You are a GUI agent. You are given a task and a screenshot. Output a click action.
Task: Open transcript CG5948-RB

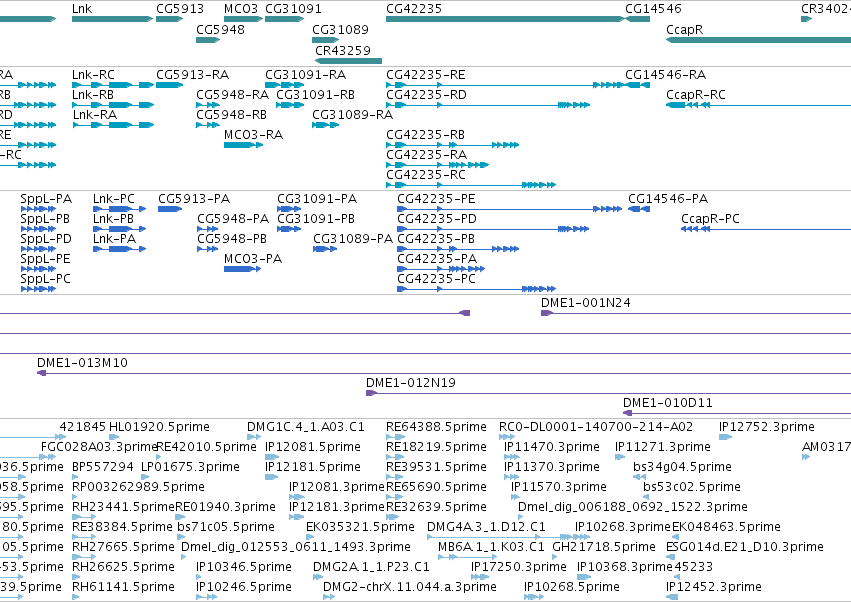pyautogui.click(x=232, y=115)
